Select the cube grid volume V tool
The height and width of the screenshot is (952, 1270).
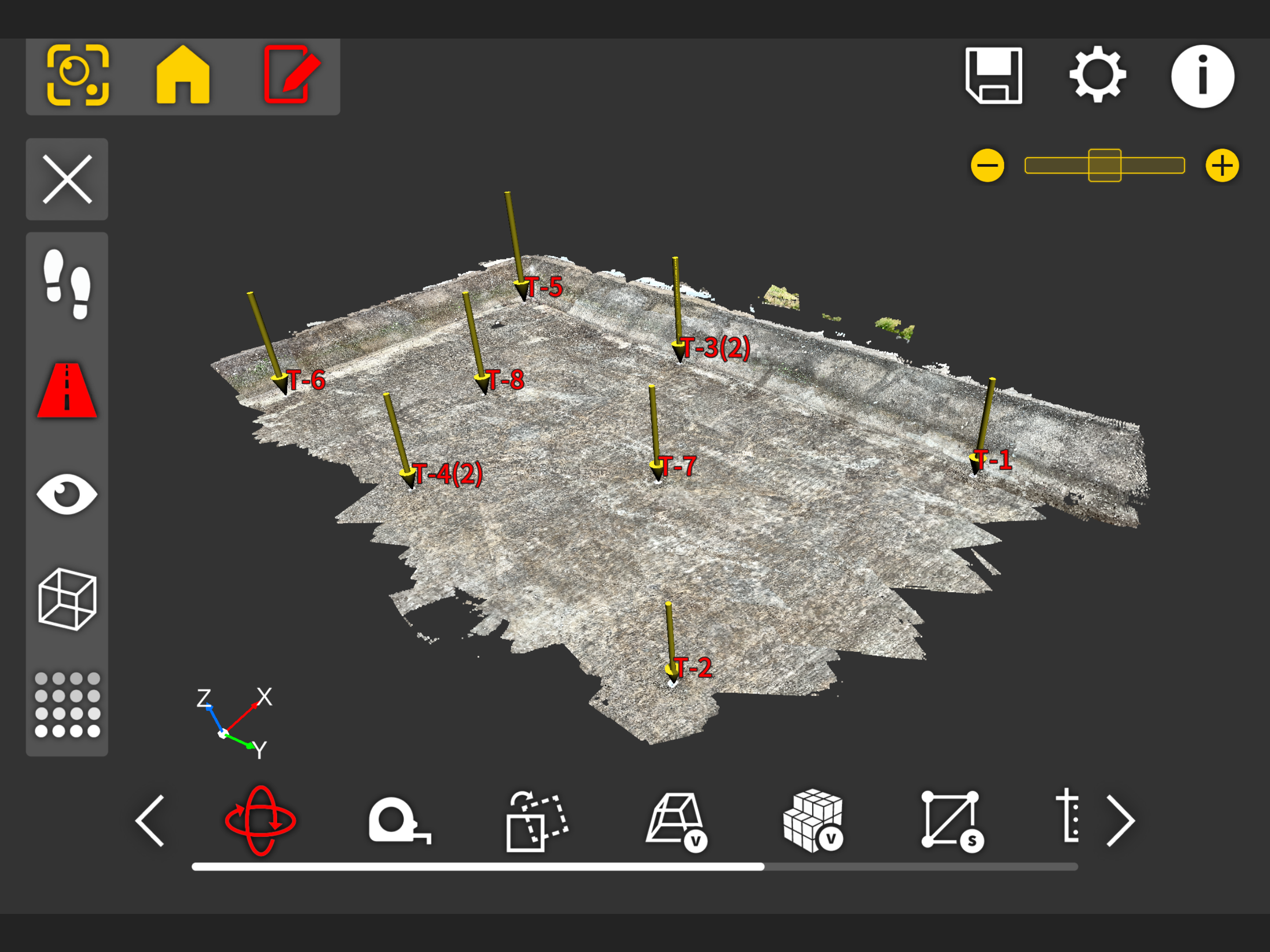814,821
